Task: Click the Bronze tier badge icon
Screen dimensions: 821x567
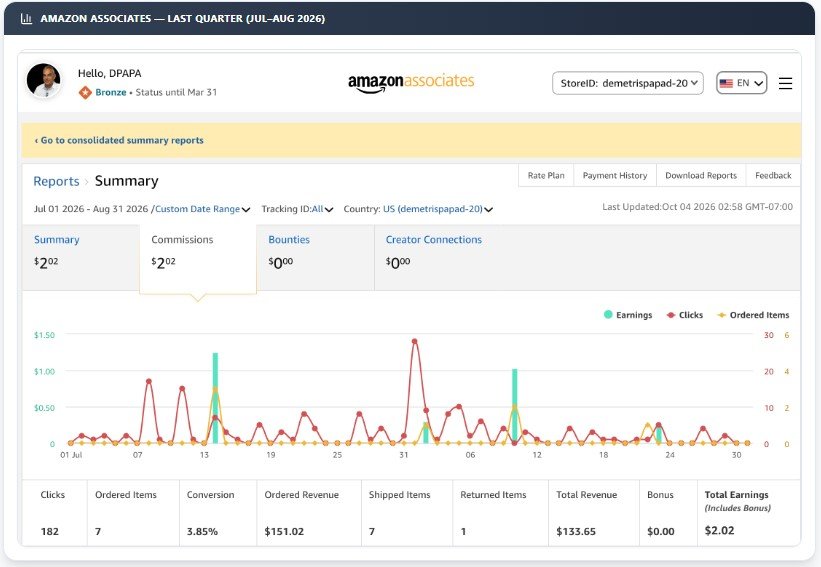Action: click(x=85, y=92)
